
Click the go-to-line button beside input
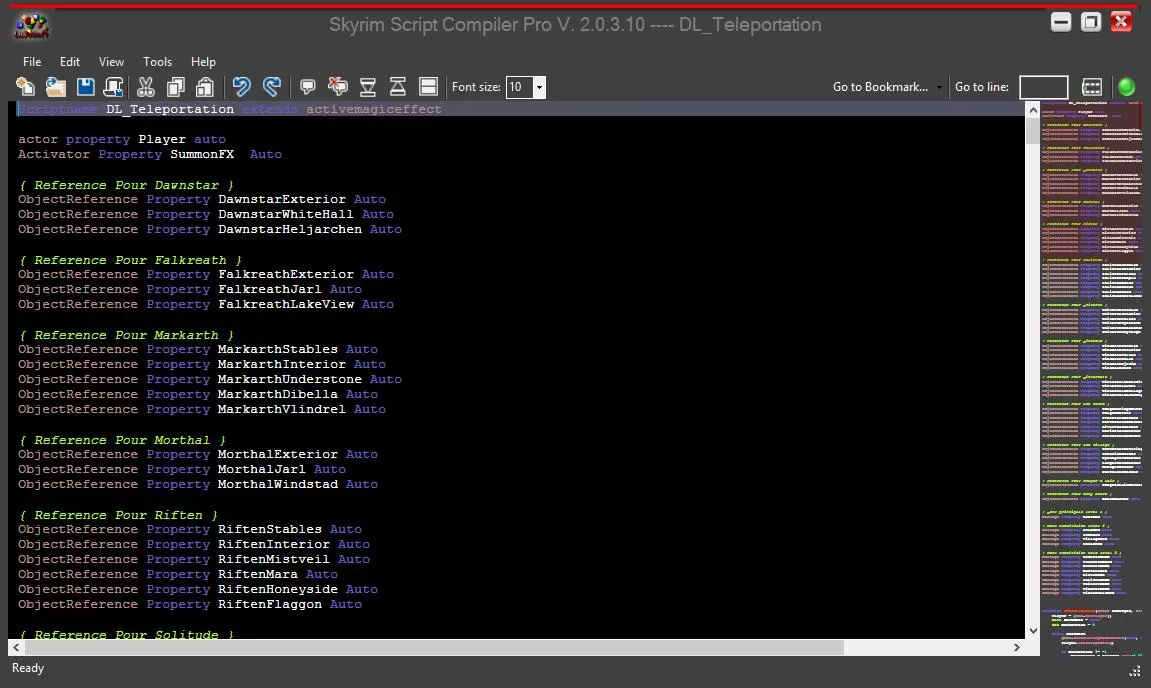tap(1092, 87)
